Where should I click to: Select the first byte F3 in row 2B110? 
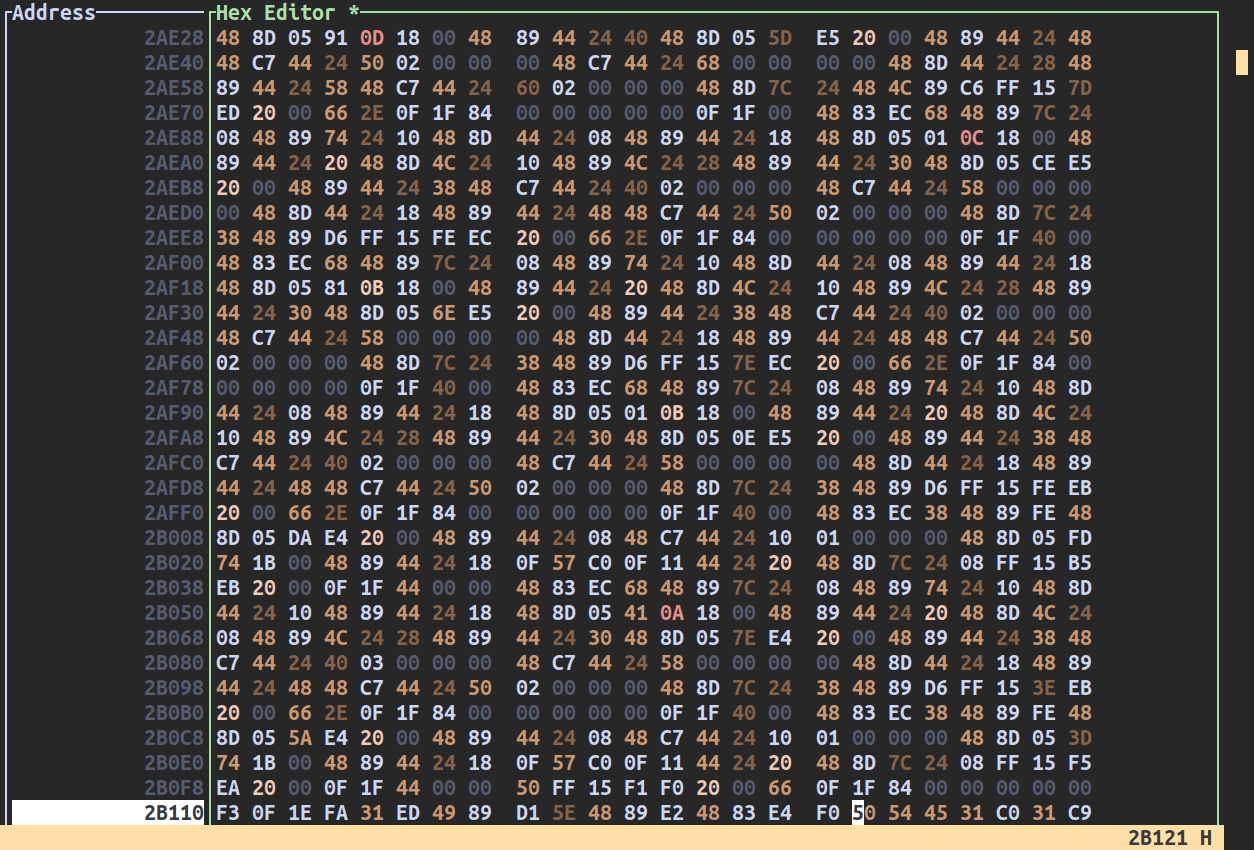[228, 813]
